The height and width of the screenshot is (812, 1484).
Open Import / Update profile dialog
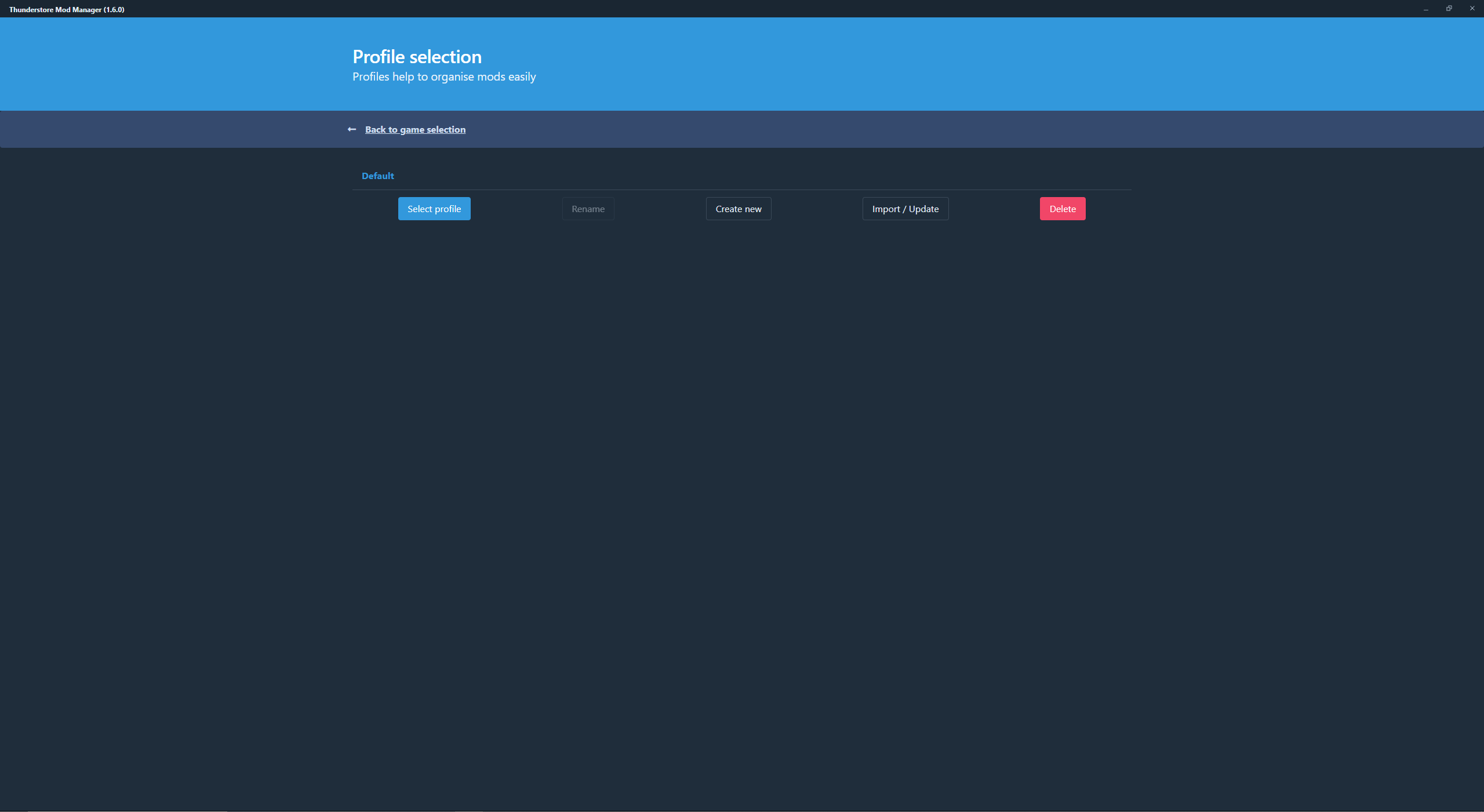pos(905,209)
